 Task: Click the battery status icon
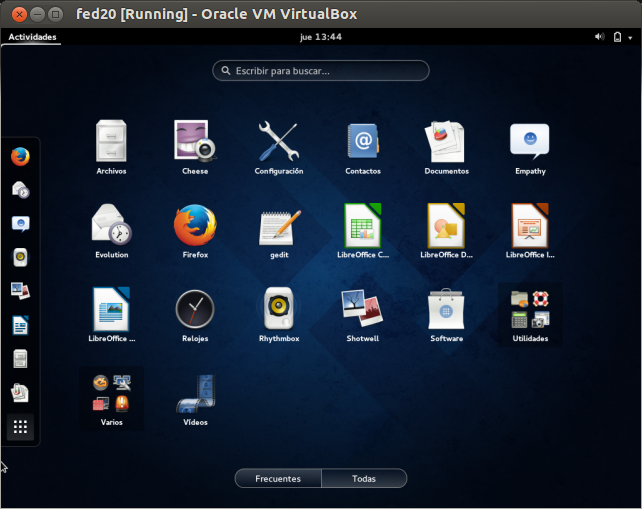pyautogui.click(x=617, y=37)
